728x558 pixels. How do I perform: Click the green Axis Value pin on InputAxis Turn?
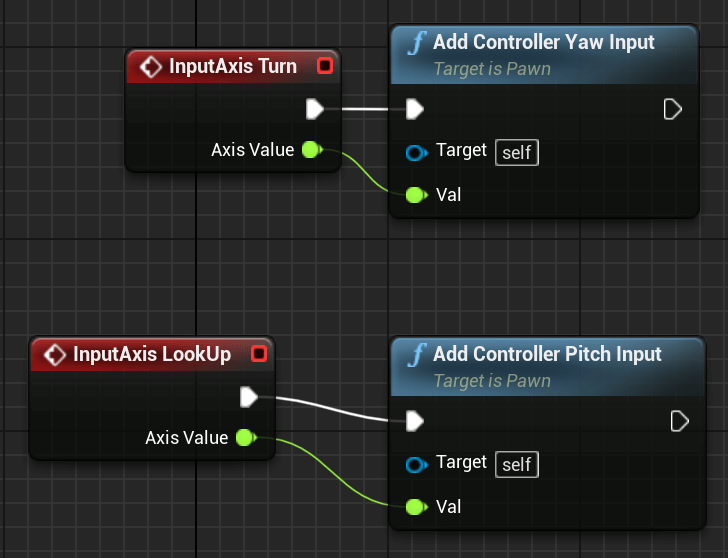(x=312, y=149)
